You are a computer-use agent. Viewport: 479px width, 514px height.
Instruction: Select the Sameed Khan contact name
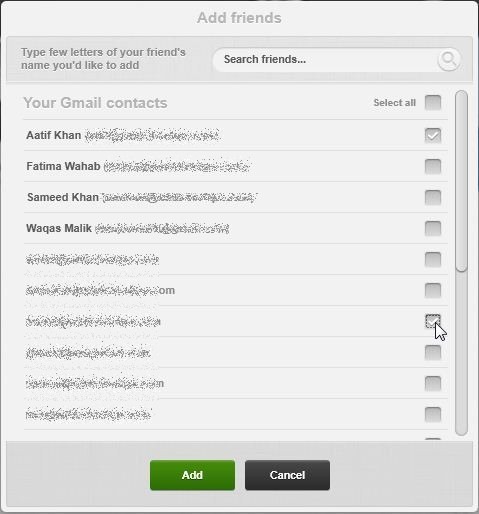[63, 197]
